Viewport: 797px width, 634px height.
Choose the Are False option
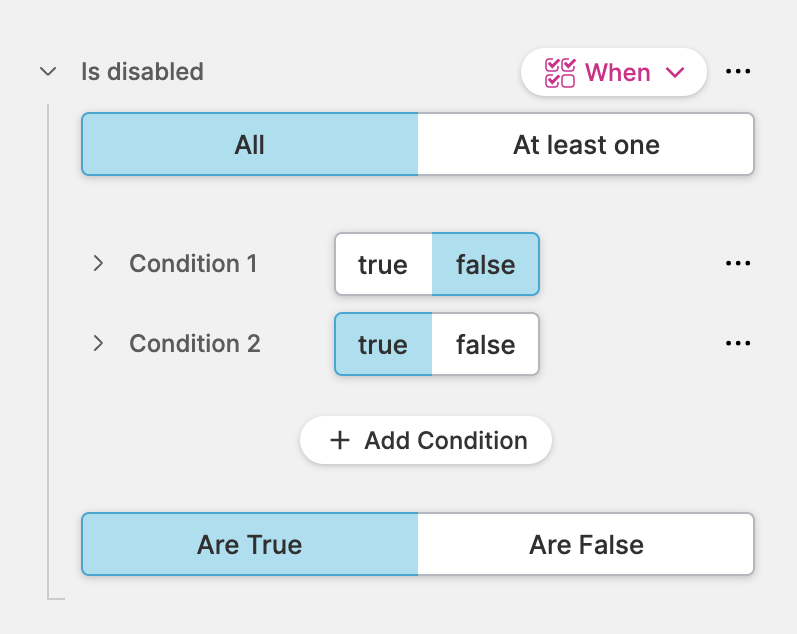(x=586, y=545)
